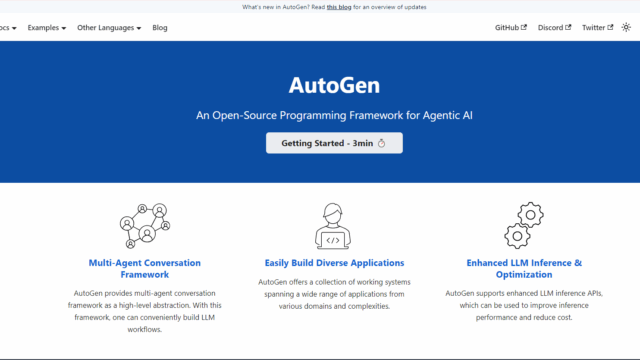640x360 pixels.
Task: Open the Discord navigation link
Action: [554, 27]
